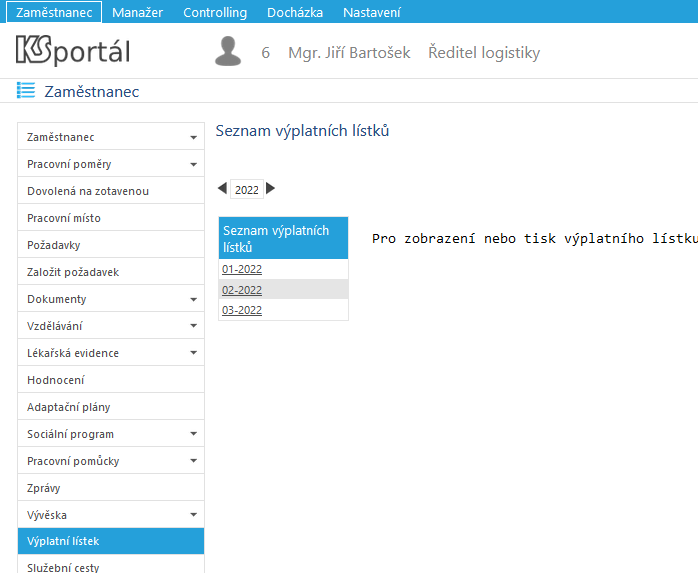Screen dimensions: 698x573
Task: Open Požadavky menu item
Action: (x=111, y=245)
